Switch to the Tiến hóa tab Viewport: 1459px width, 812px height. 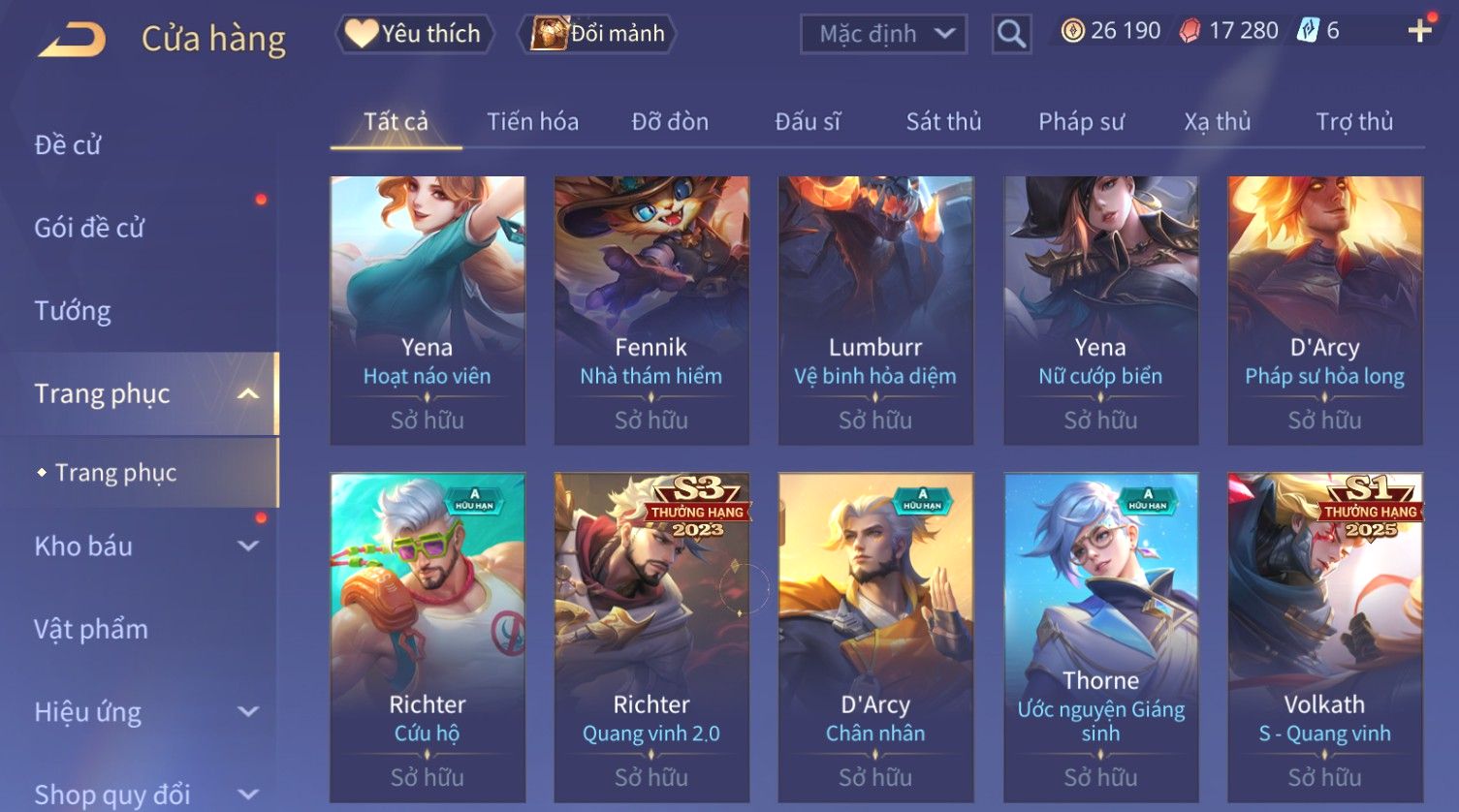(x=532, y=121)
